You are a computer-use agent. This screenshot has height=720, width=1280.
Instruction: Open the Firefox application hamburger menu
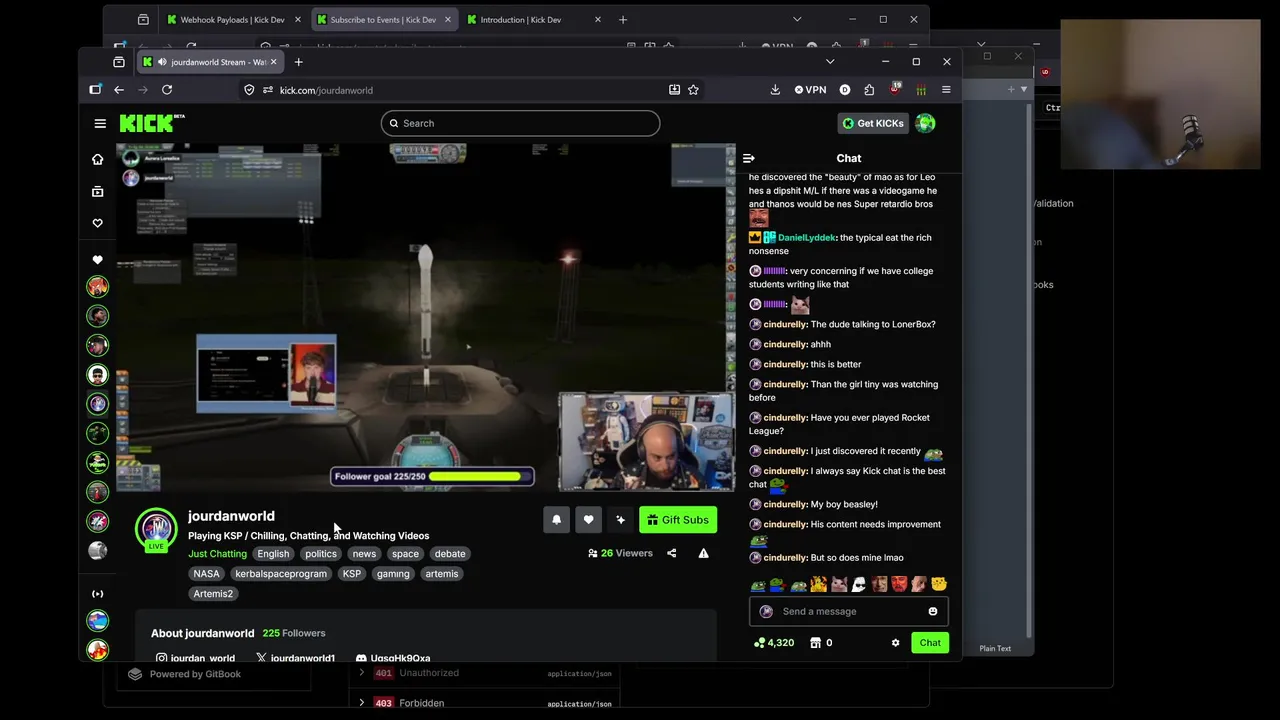[946, 90]
